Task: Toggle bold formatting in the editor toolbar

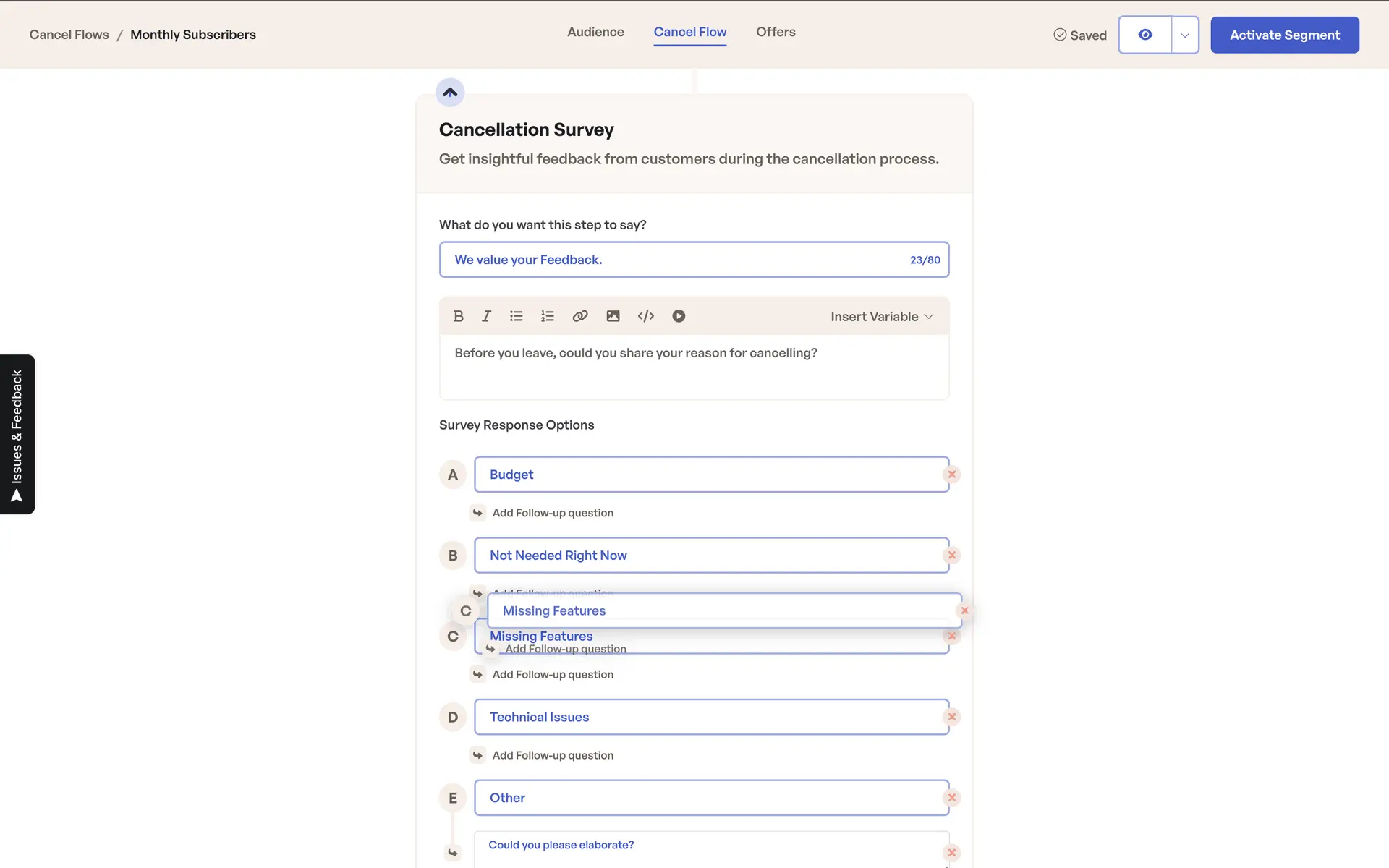Action: 458,316
